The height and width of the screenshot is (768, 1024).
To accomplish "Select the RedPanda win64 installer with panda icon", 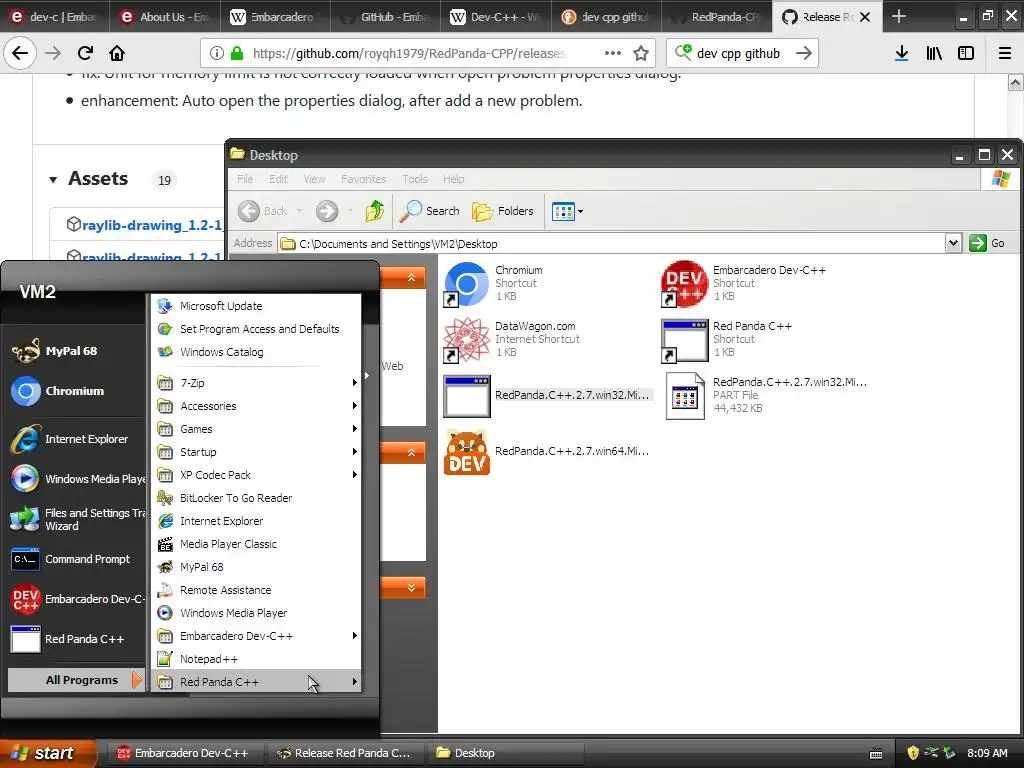I will 466,452.
